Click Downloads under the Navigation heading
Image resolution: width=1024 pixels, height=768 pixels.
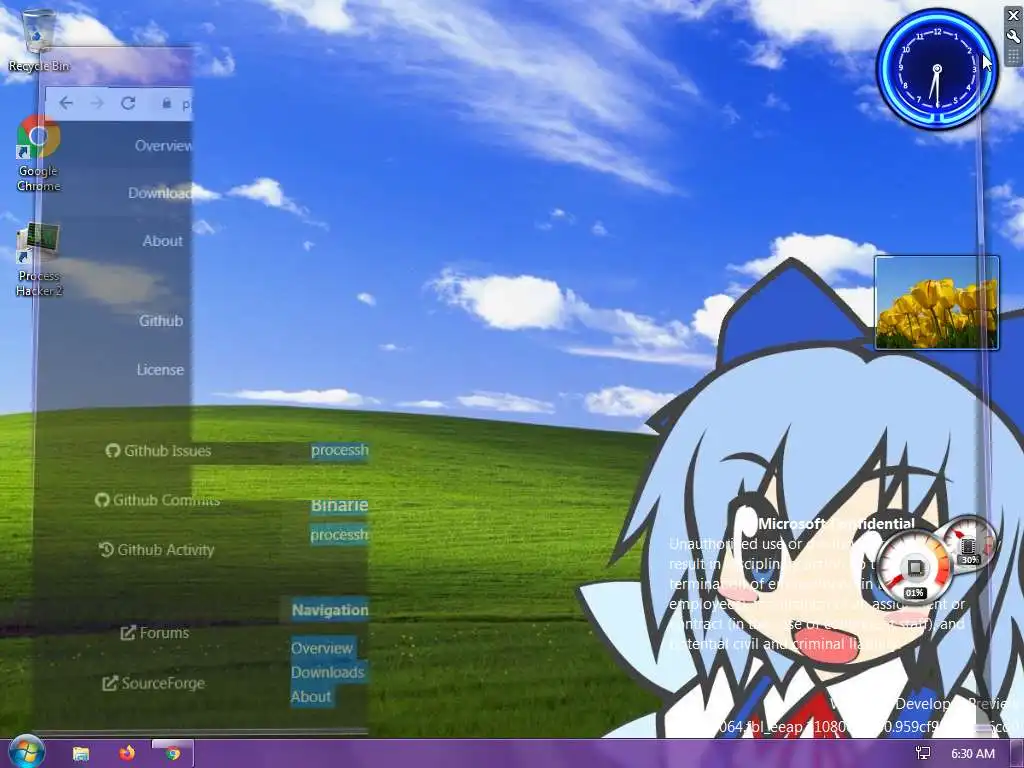click(327, 673)
